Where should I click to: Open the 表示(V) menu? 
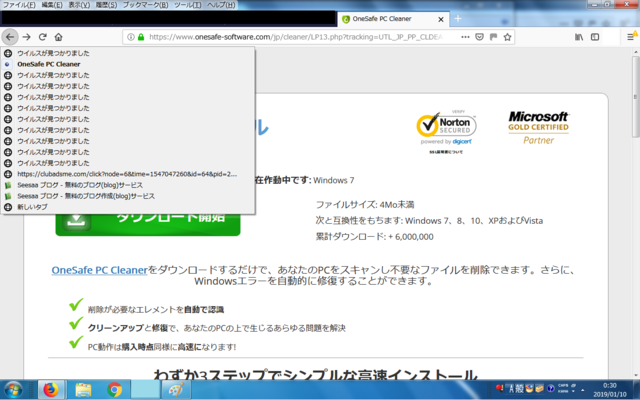click(79, 5)
